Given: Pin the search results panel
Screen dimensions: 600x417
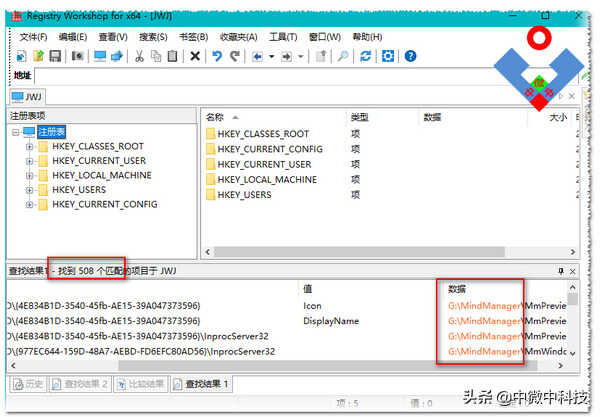Looking at the screenshot, I should (x=561, y=271).
